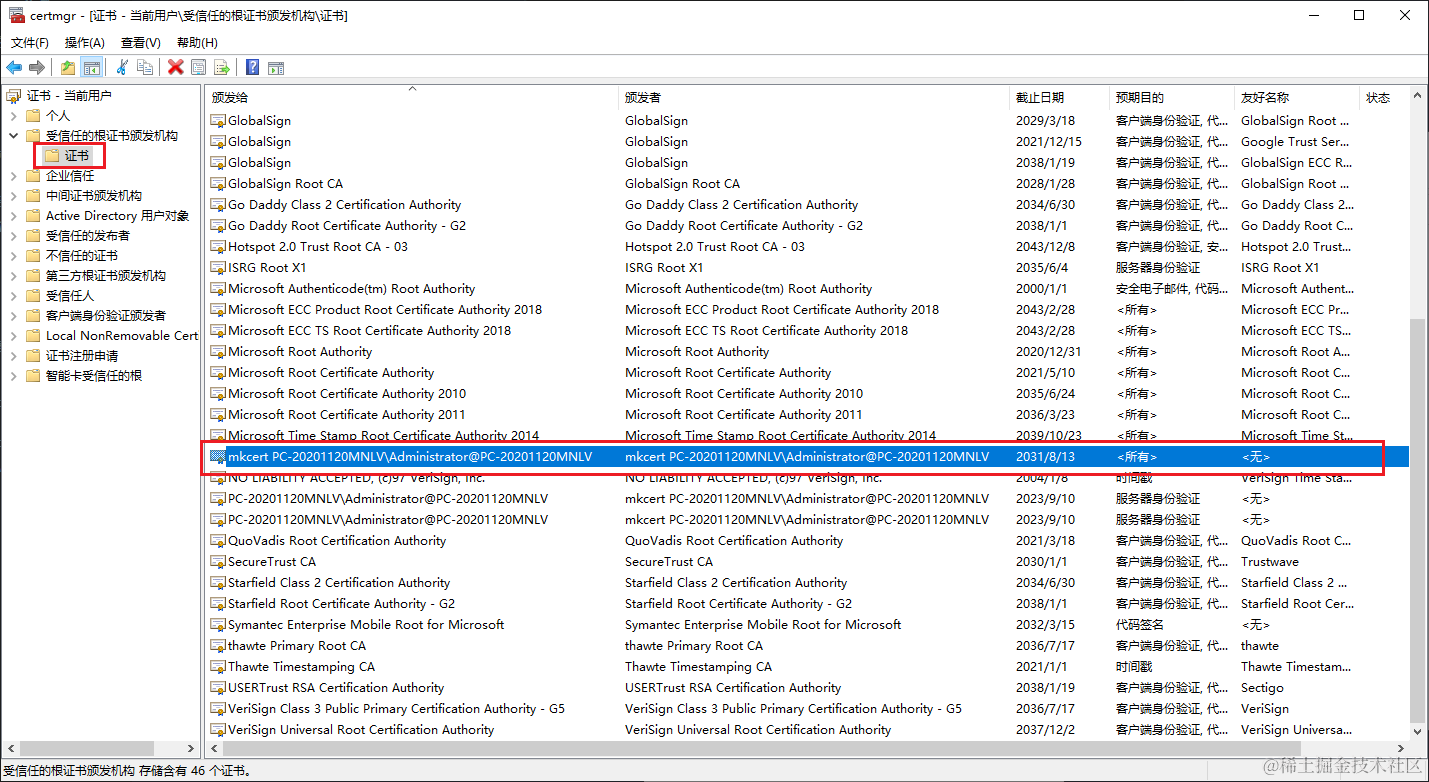The image size is (1429, 782).
Task: Open the 文件(F) menu
Action: 30,43
